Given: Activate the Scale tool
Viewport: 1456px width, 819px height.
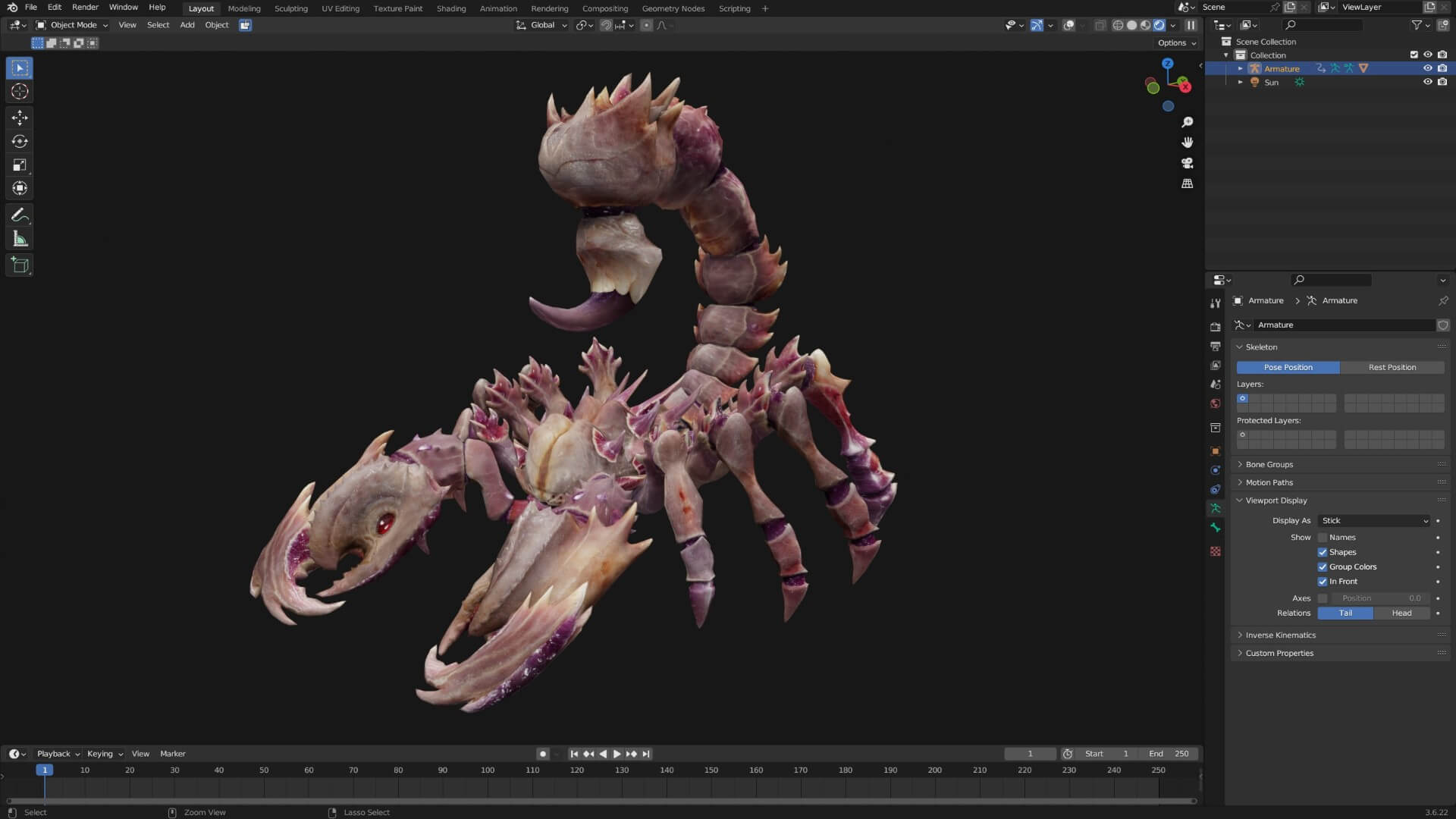Looking at the screenshot, I should point(20,165).
